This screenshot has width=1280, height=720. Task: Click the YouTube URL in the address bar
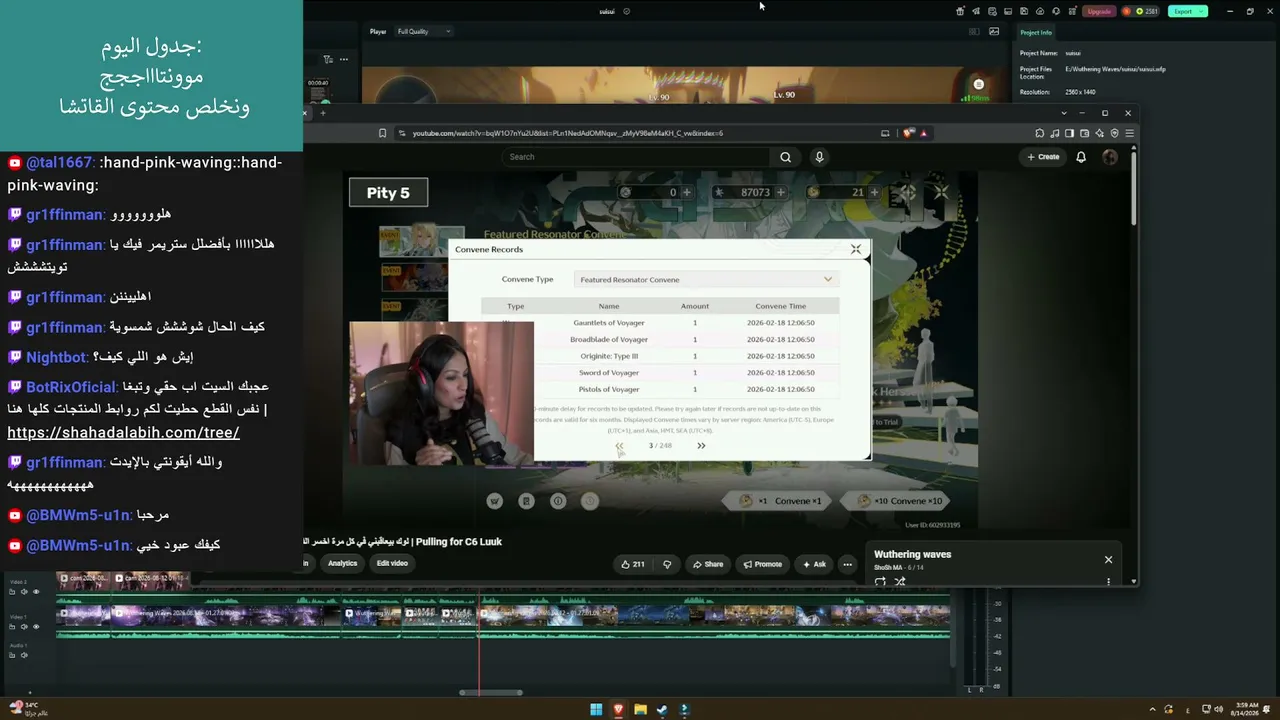(567, 133)
